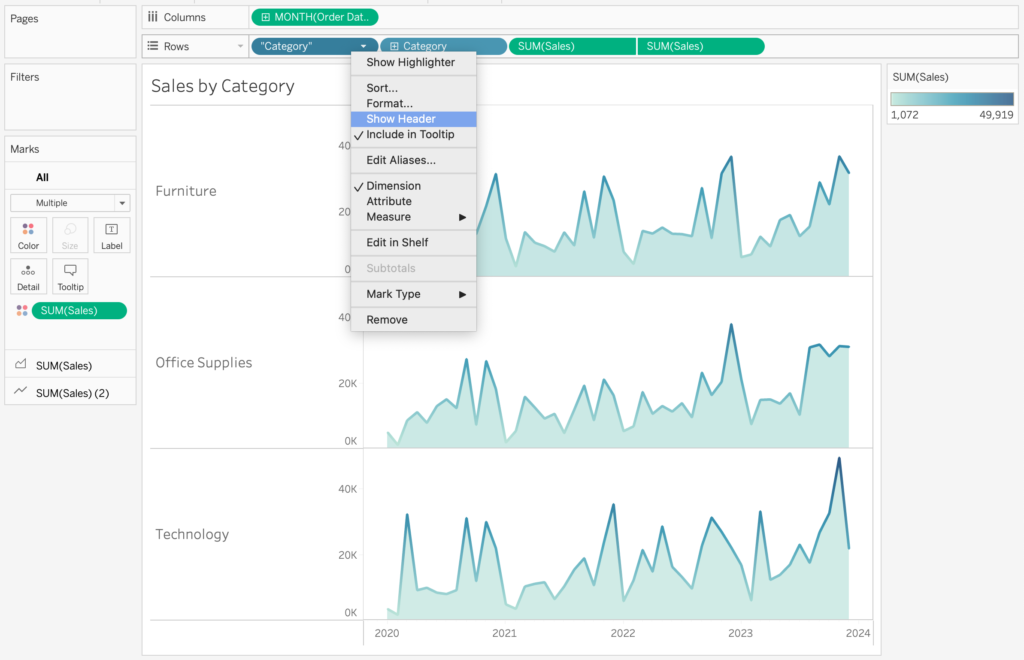This screenshot has height=660, width=1024.
Task: Click the Columns shelf icon
Action: tap(152, 17)
